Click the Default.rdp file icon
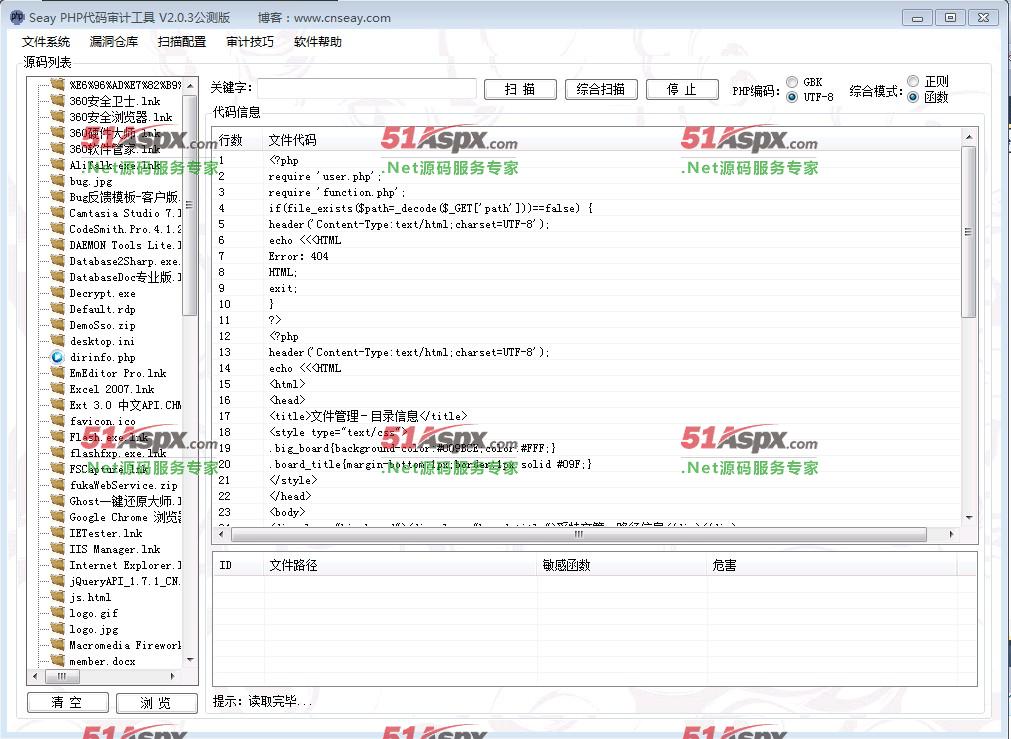This screenshot has width=1011, height=739. 57,309
